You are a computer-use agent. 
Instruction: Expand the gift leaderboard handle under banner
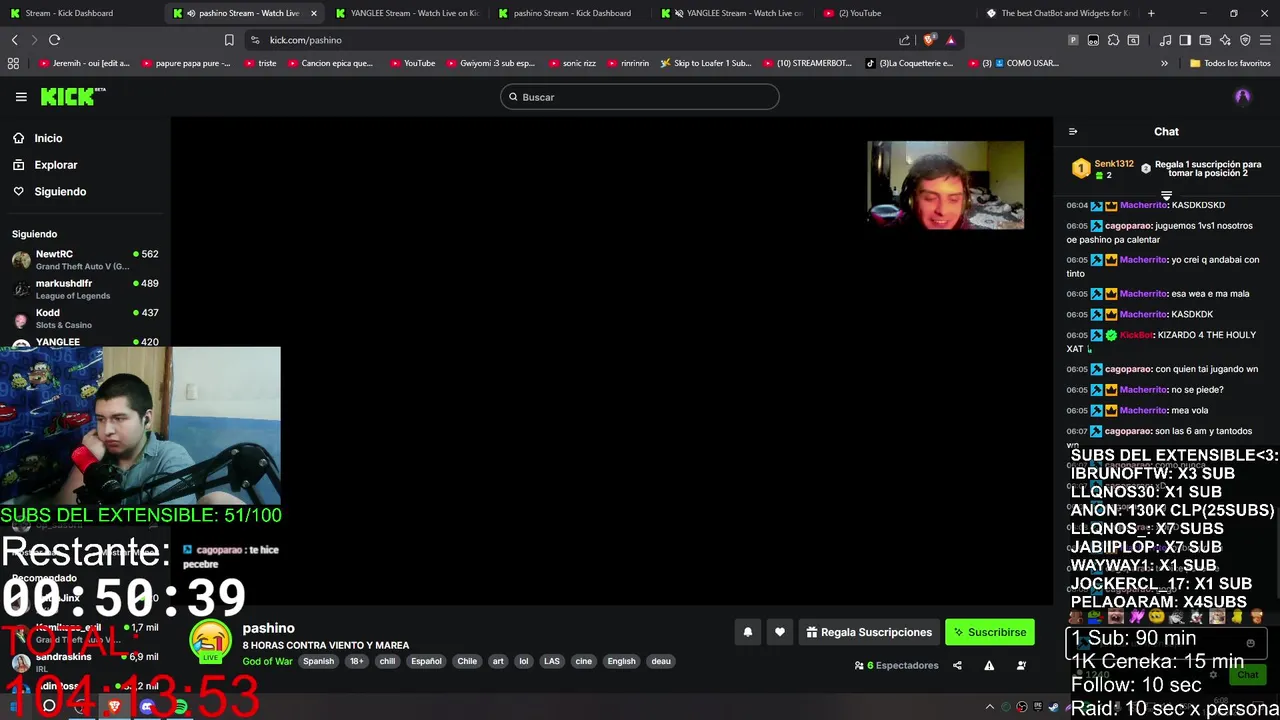1166,195
